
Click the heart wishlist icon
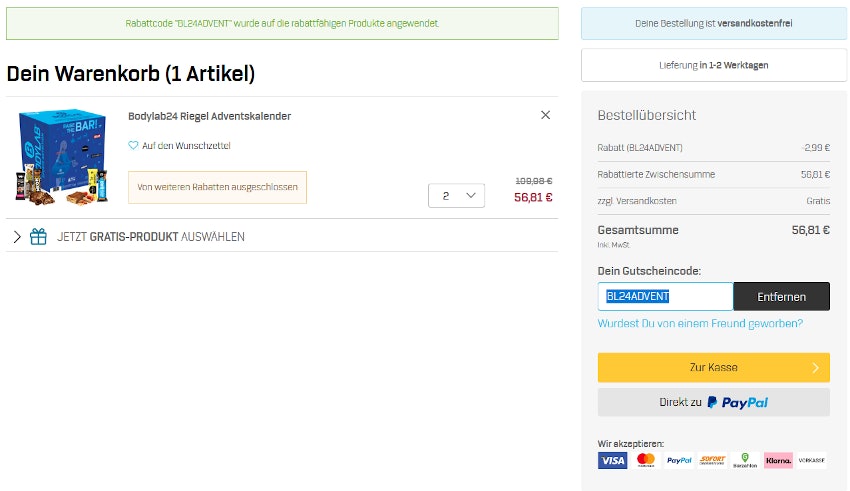point(133,145)
